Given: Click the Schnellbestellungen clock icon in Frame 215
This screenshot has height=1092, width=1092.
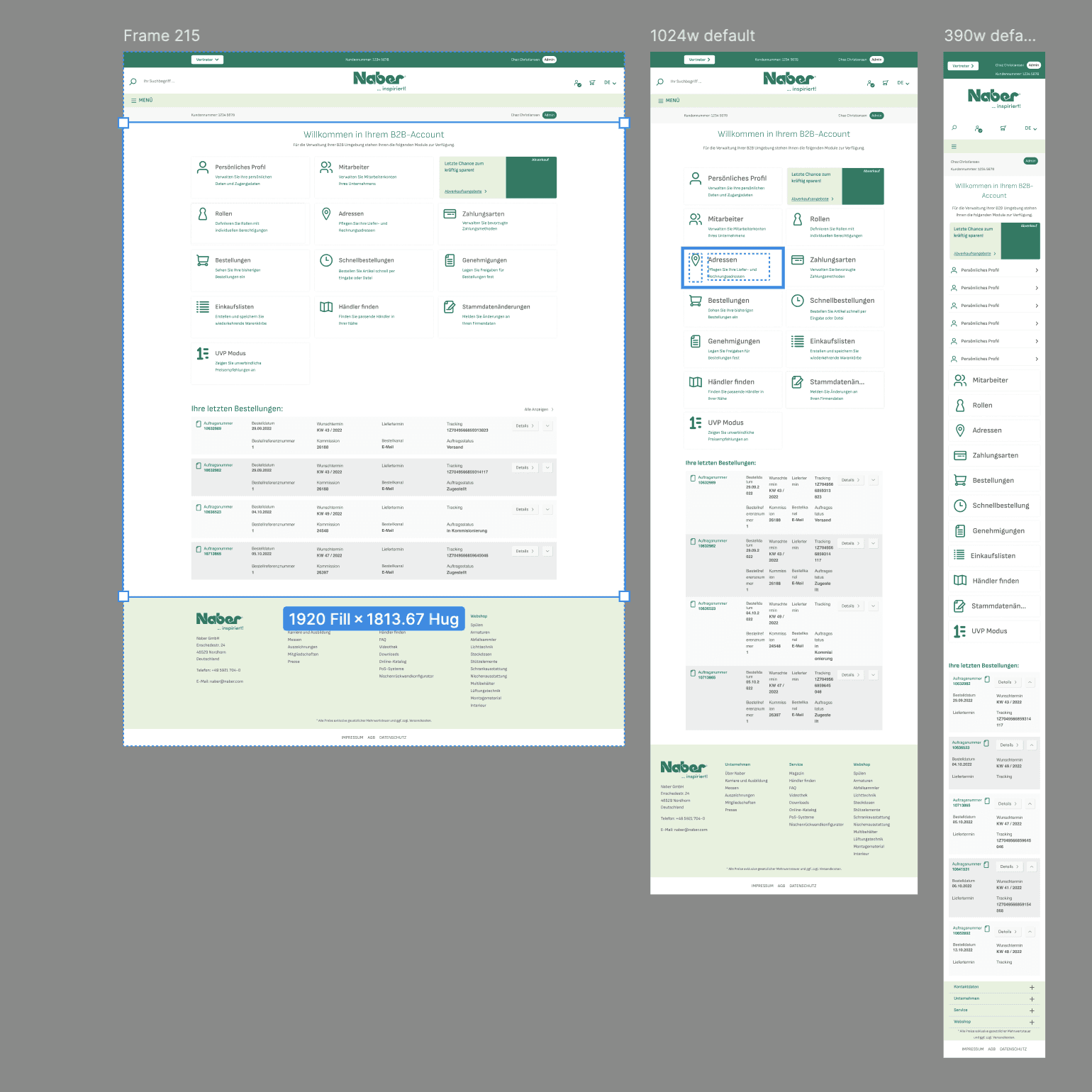Looking at the screenshot, I should click(326, 260).
